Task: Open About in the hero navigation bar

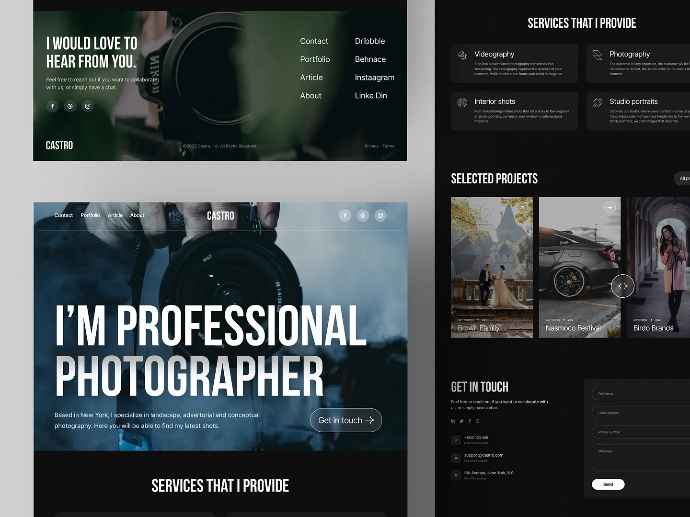Action: tap(137, 215)
